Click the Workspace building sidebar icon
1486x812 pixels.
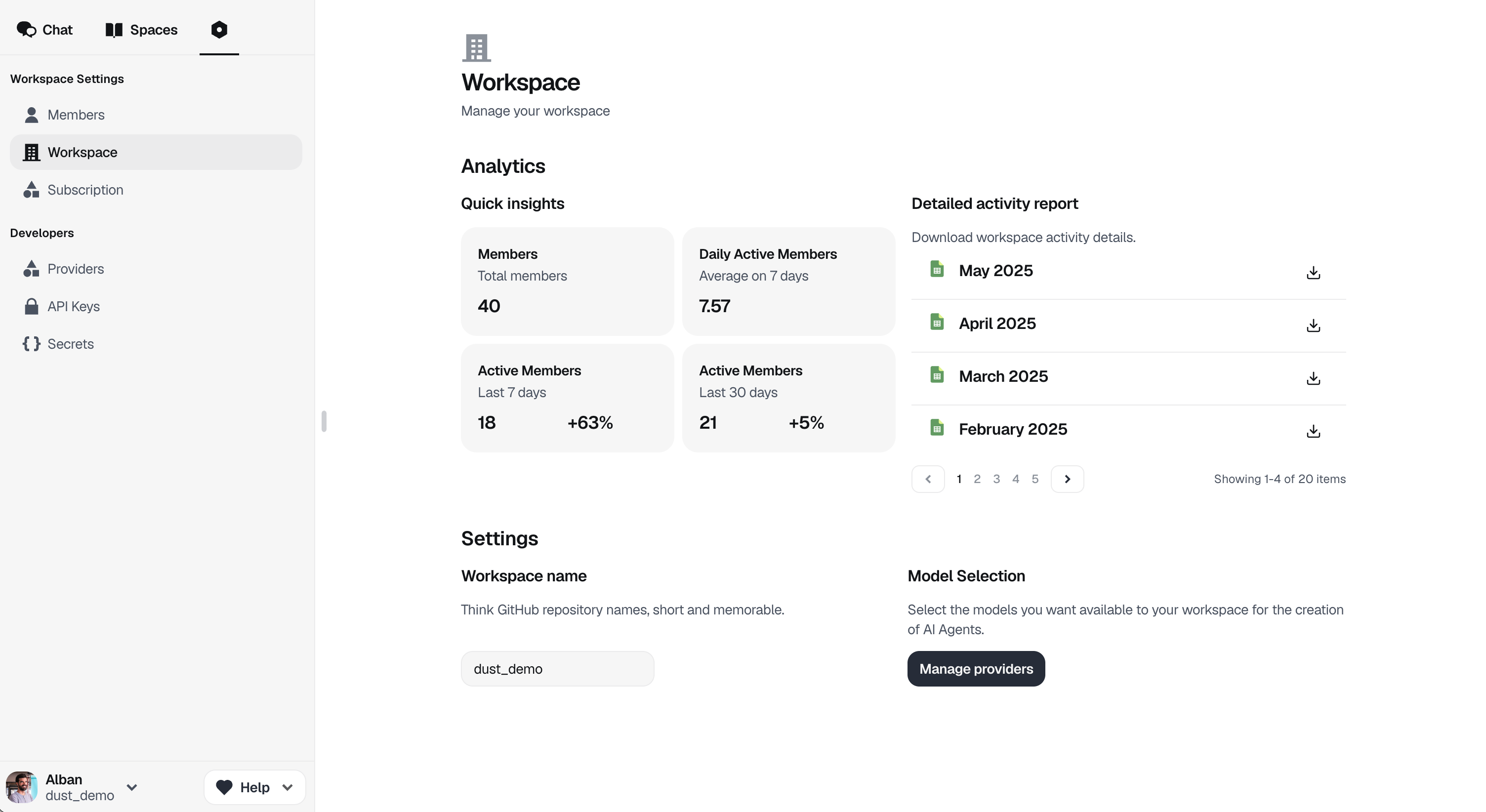click(x=32, y=152)
